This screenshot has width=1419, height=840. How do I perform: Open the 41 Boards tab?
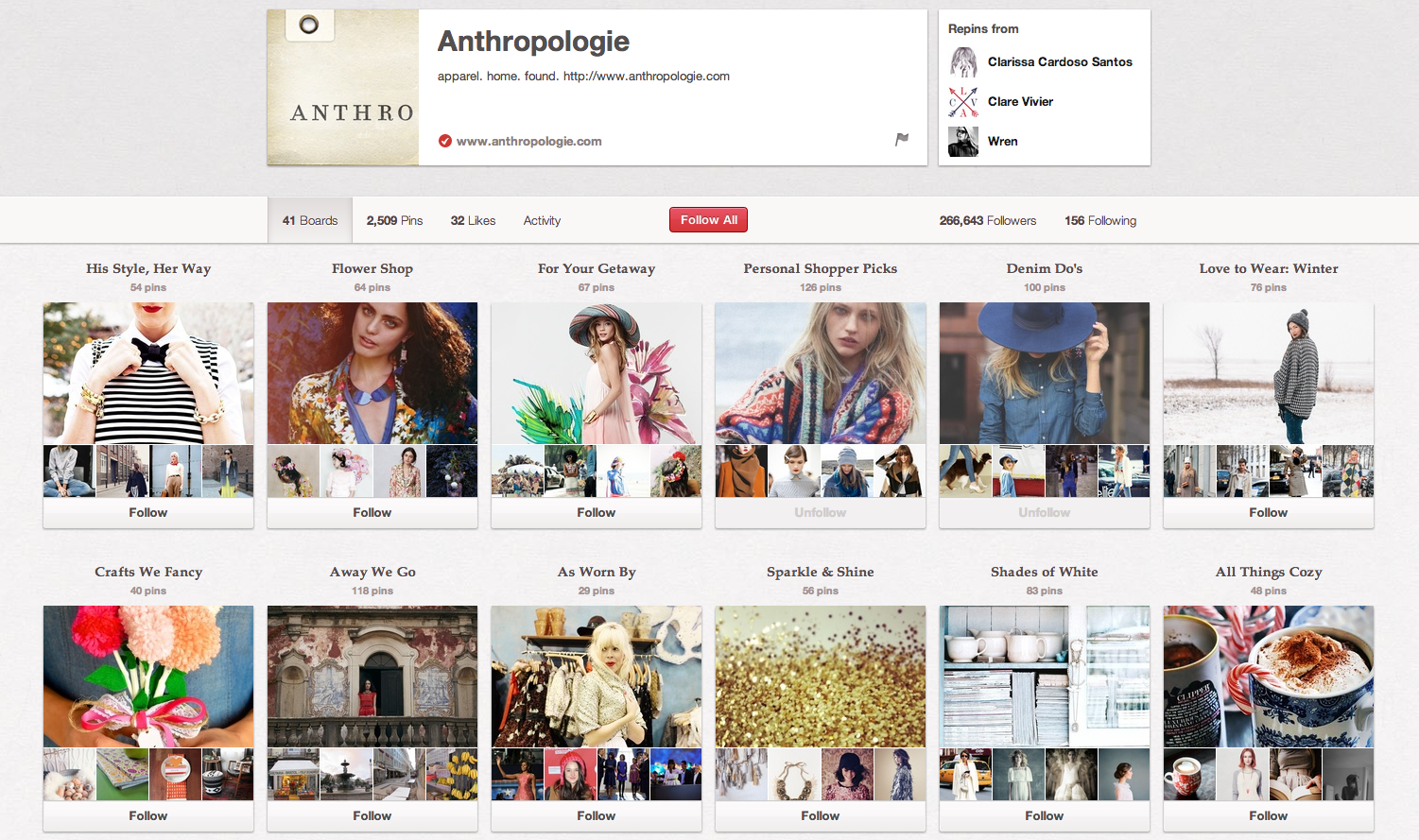[x=310, y=220]
